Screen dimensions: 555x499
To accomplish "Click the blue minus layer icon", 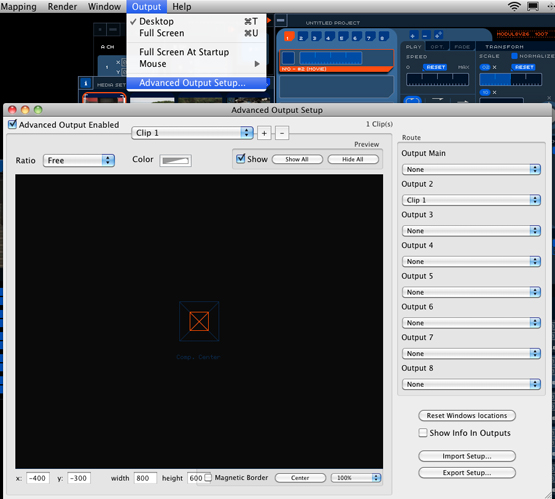I will coord(425,35).
